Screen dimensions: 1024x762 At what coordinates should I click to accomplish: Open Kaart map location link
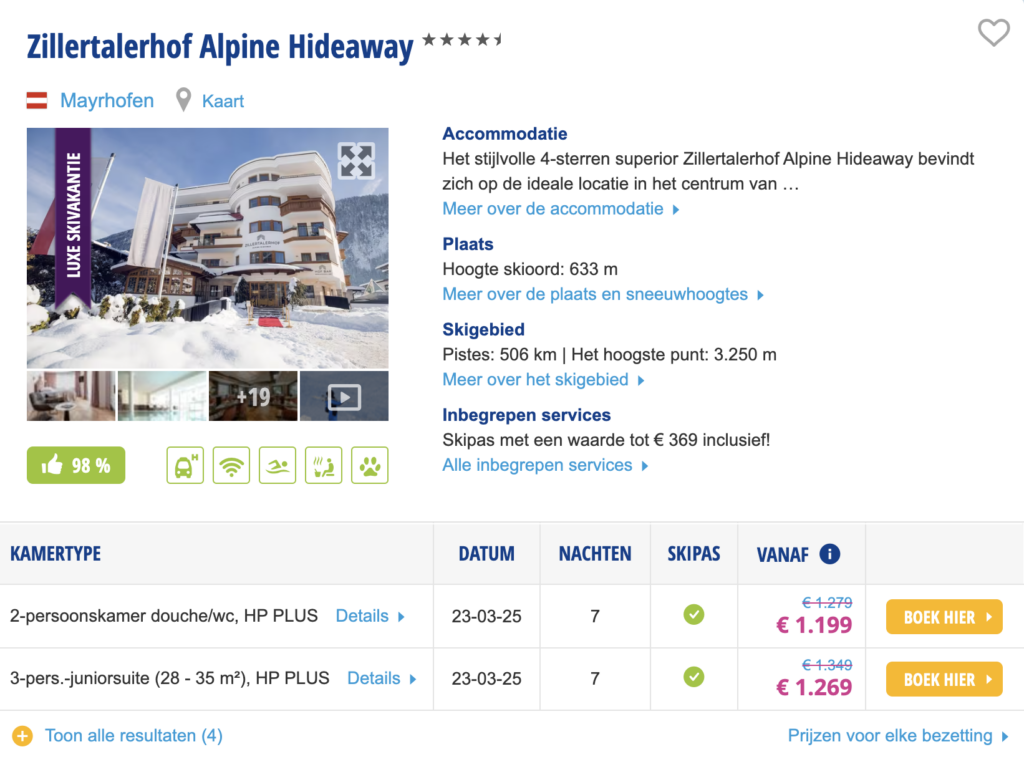[222, 101]
